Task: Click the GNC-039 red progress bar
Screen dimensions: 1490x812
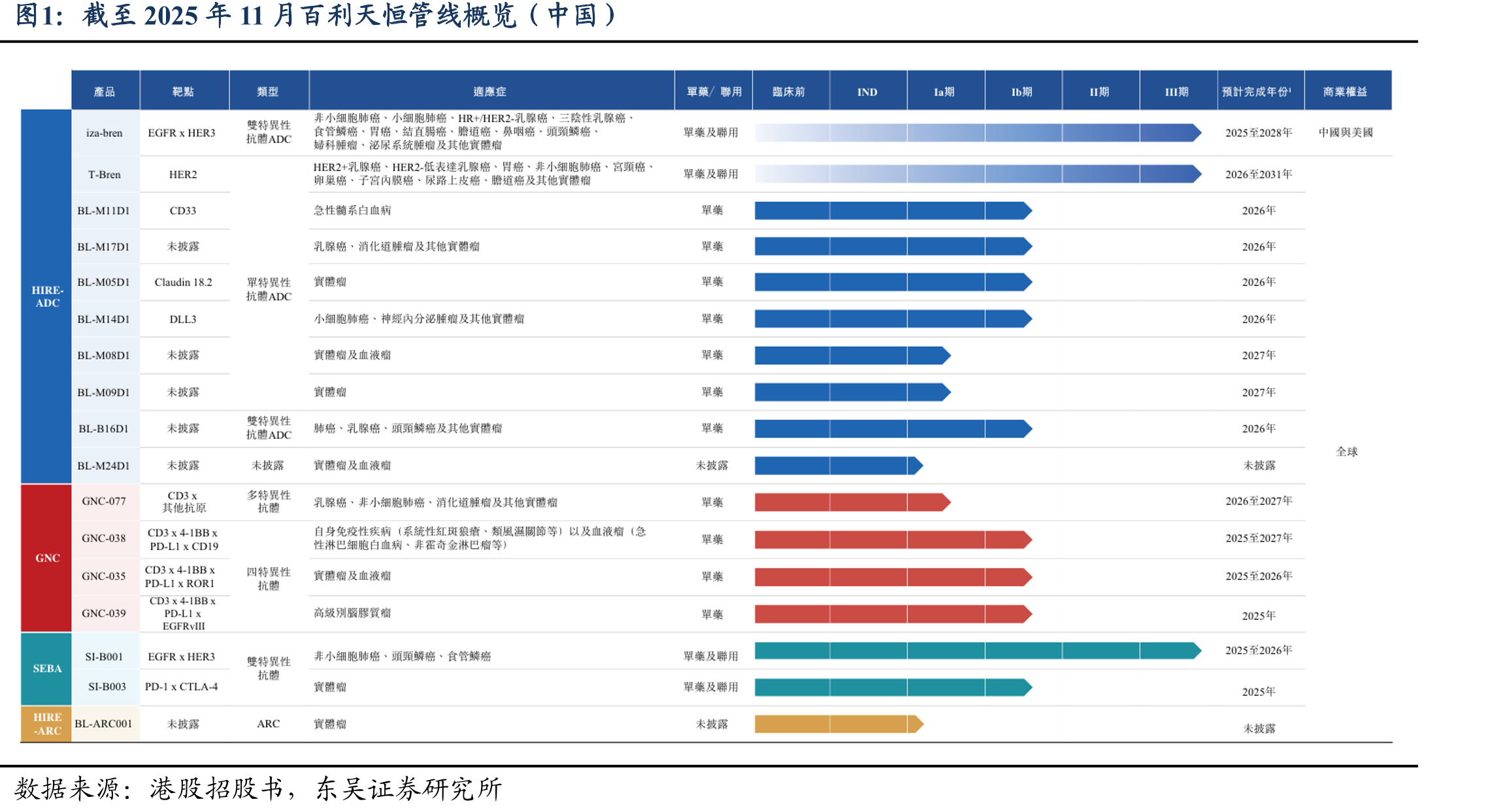Action: (893, 614)
